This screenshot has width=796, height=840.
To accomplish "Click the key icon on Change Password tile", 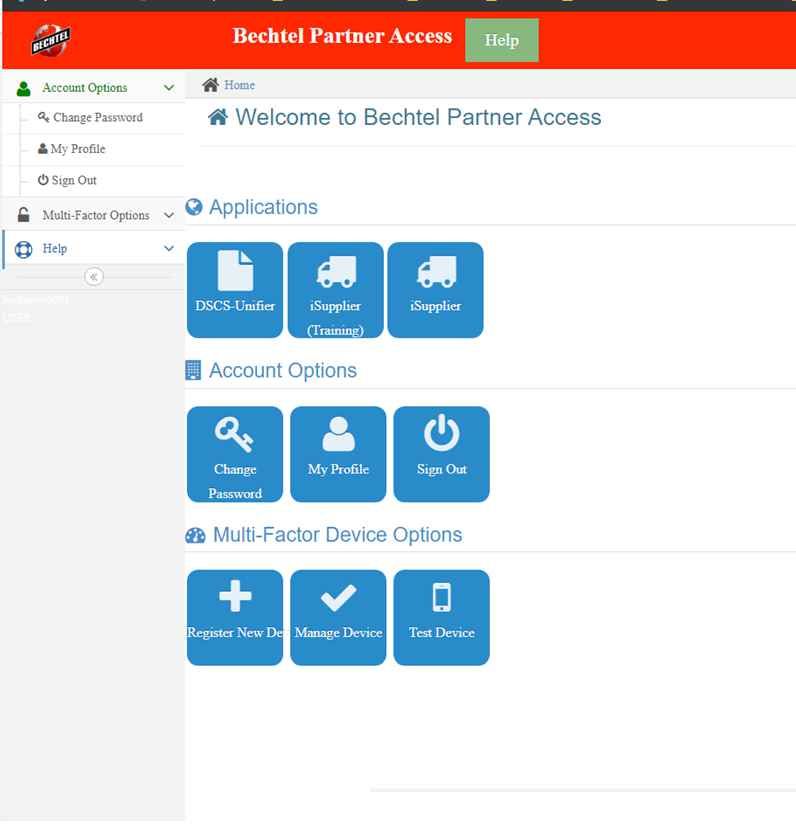I will pos(234,435).
